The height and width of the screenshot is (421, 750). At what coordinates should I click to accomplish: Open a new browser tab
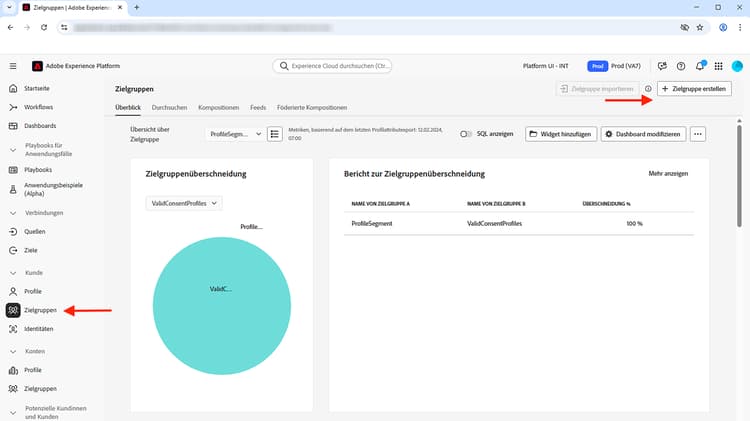click(x=136, y=8)
